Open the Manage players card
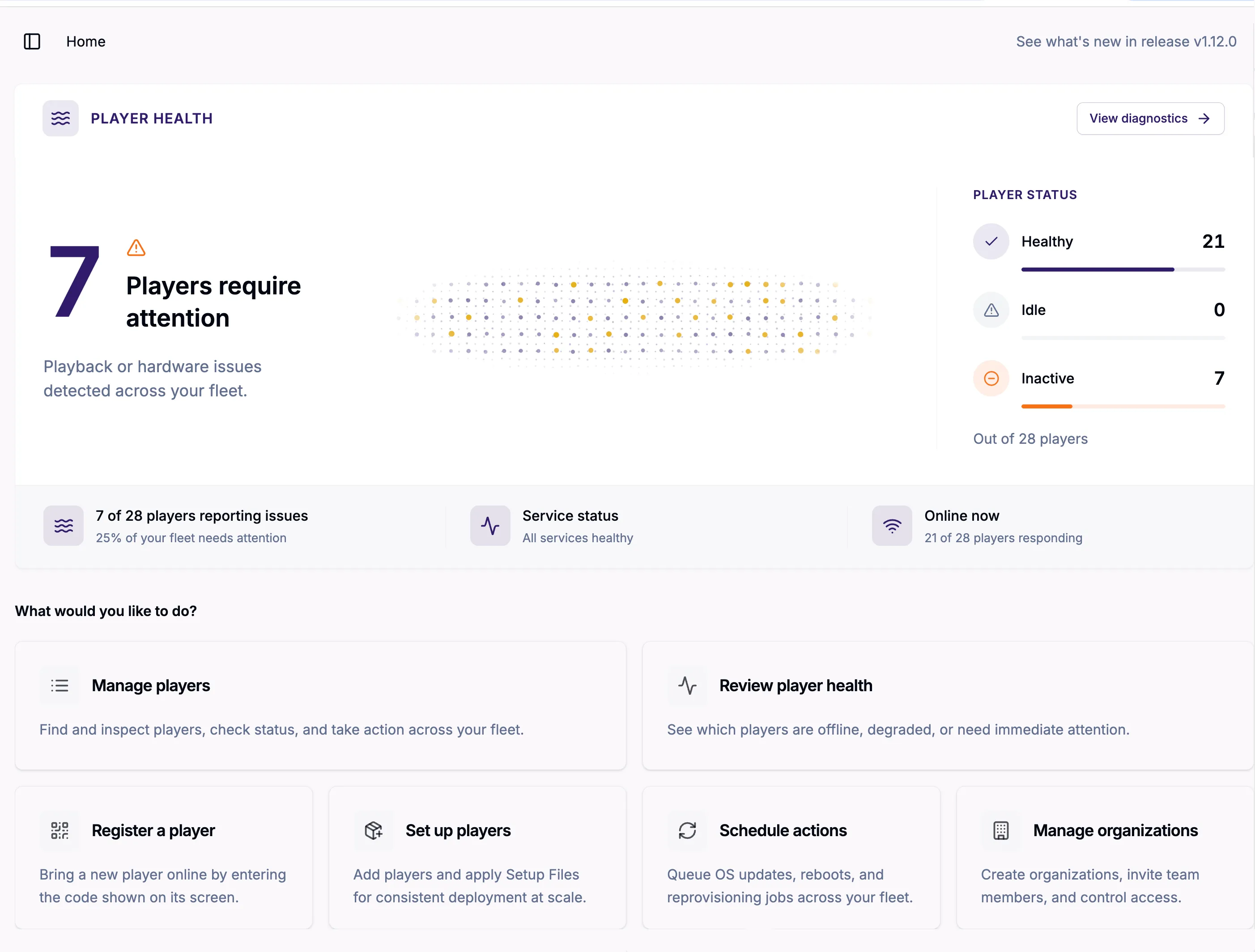 click(320, 706)
